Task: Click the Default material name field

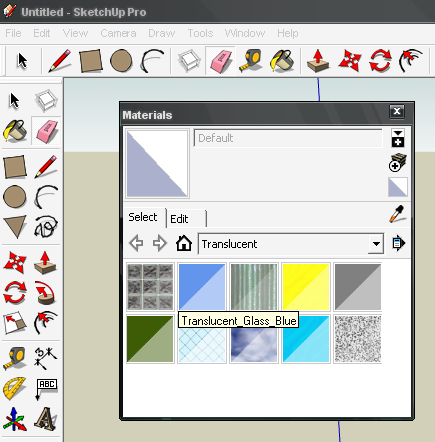Action: pos(288,138)
